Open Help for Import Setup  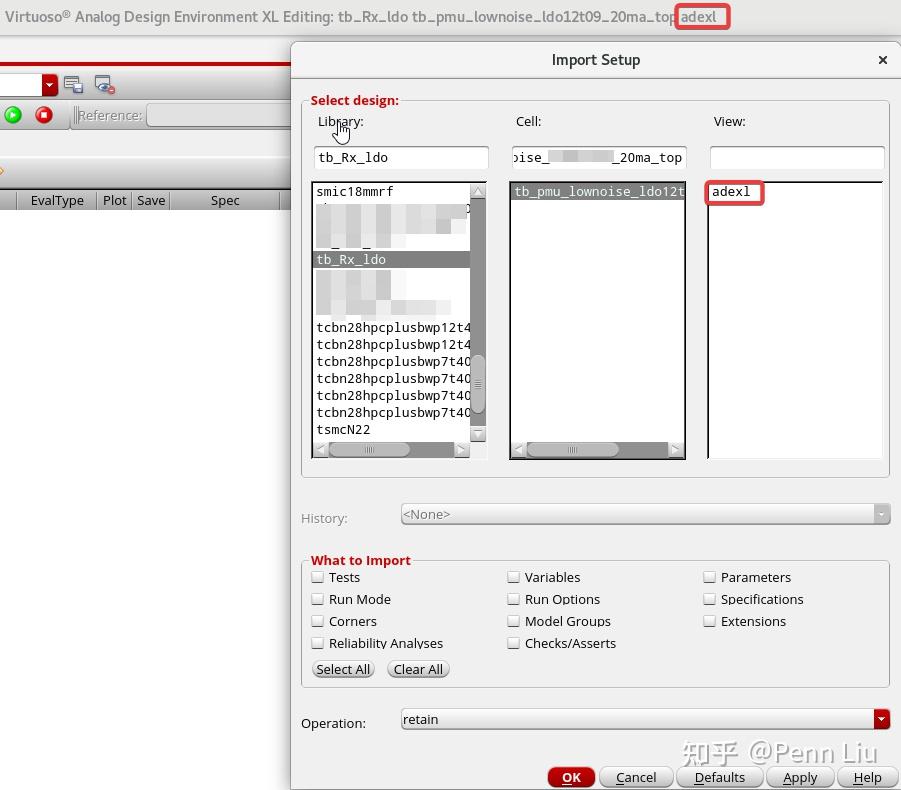click(867, 777)
